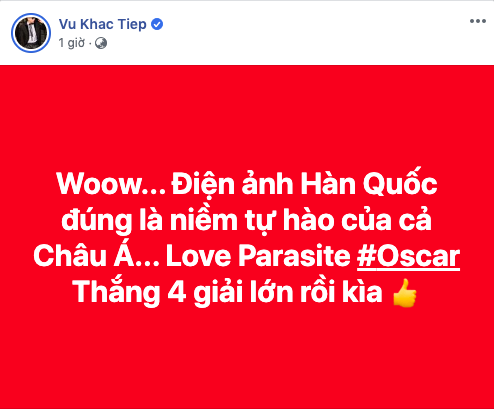The image size is (494, 411).
Task: Click the word 'Thắng' in the last line
Action: coord(116,292)
